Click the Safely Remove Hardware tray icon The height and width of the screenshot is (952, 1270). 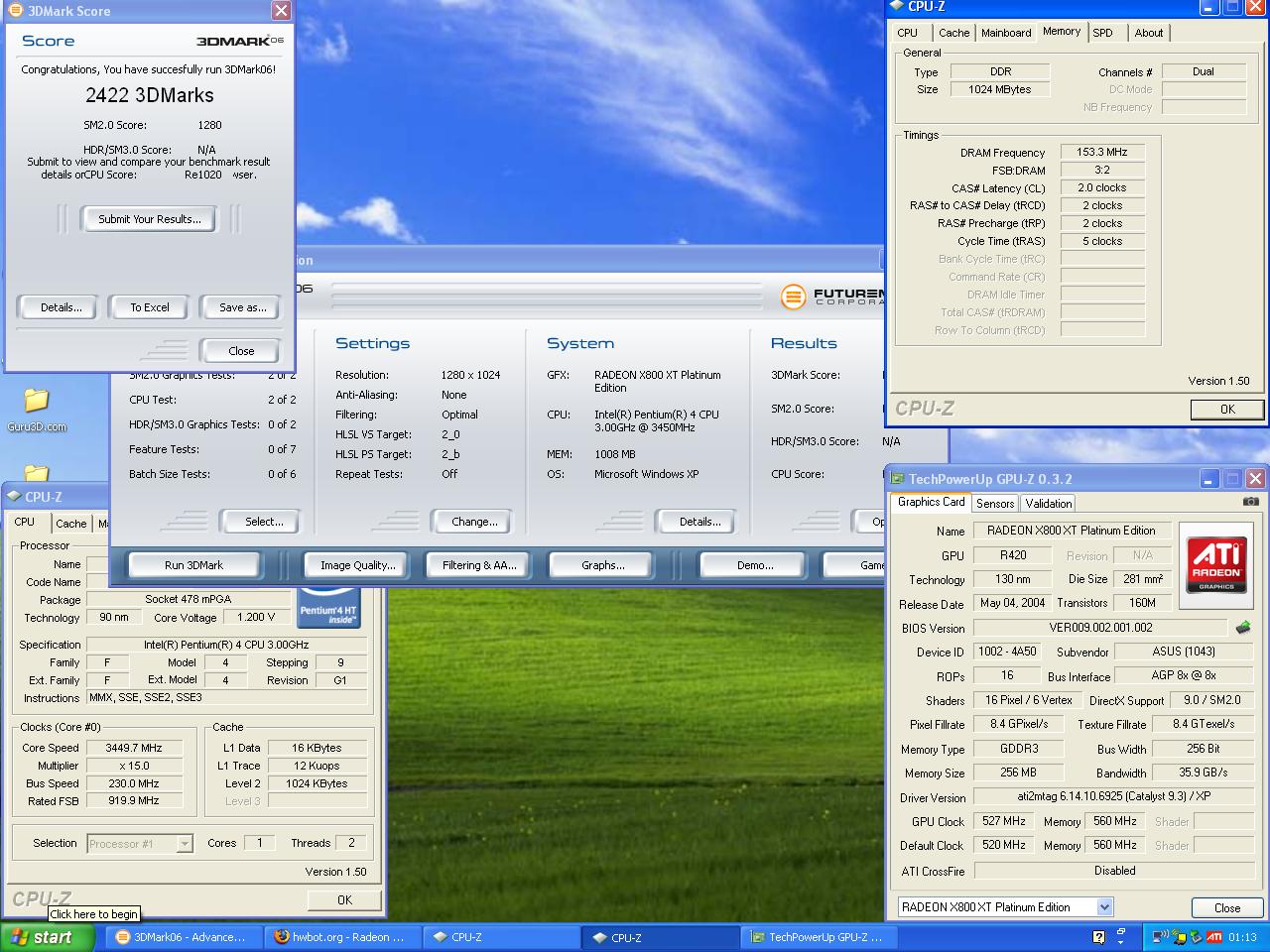[x=1197, y=936]
